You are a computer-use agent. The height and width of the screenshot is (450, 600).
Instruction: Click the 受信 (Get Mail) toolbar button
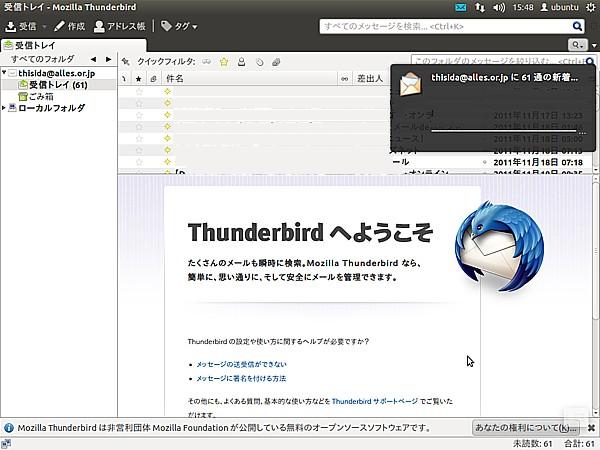21,26
